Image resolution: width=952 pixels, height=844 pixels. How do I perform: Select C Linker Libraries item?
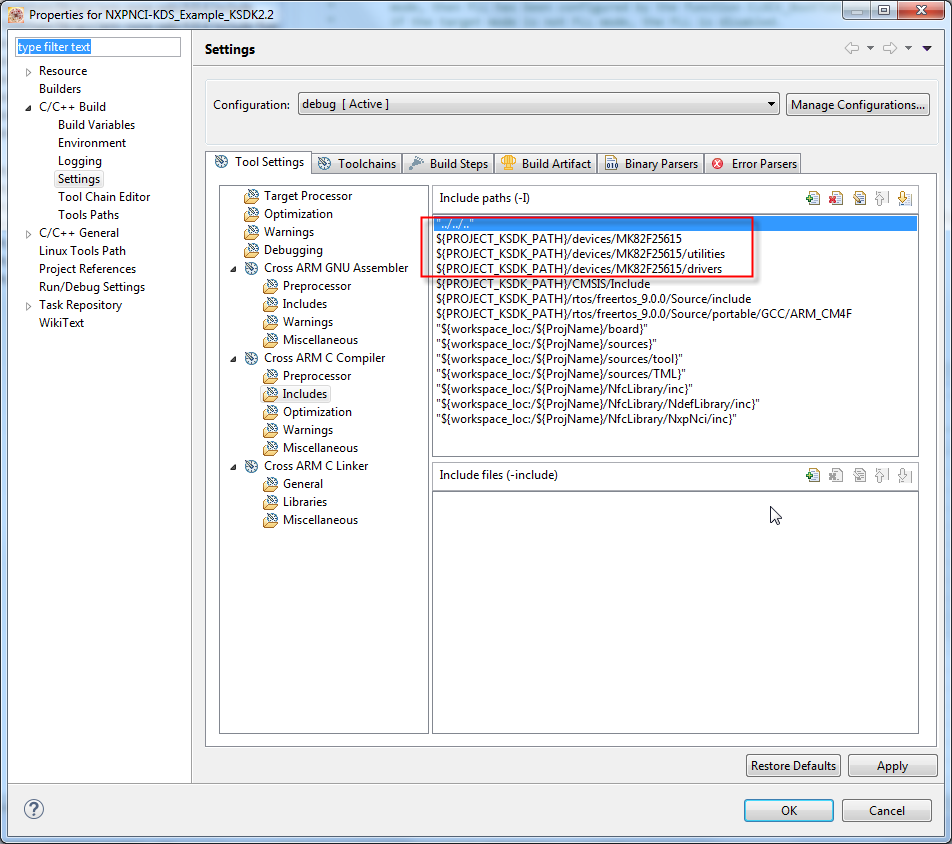pos(305,502)
